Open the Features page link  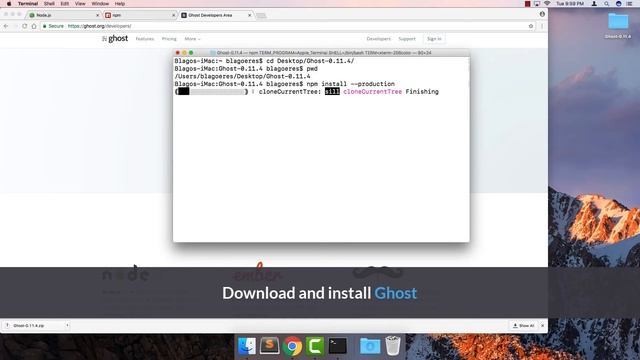(x=144, y=39)
